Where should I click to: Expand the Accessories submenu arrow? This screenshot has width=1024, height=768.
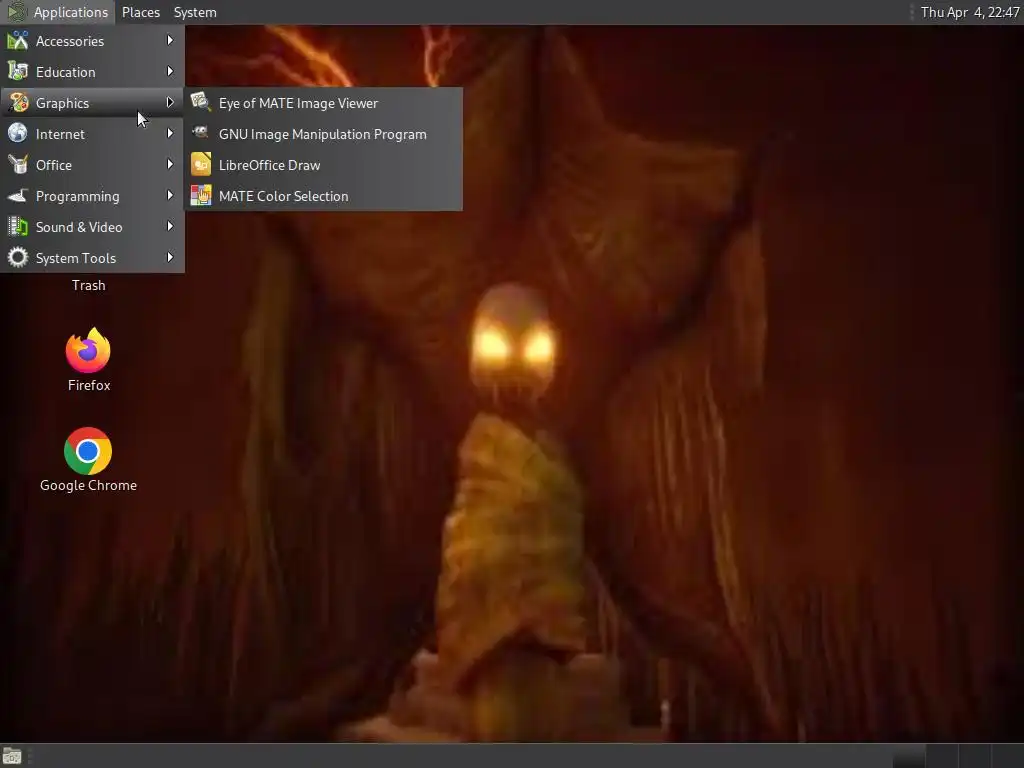pyautogui.click(x=170, y=40)
